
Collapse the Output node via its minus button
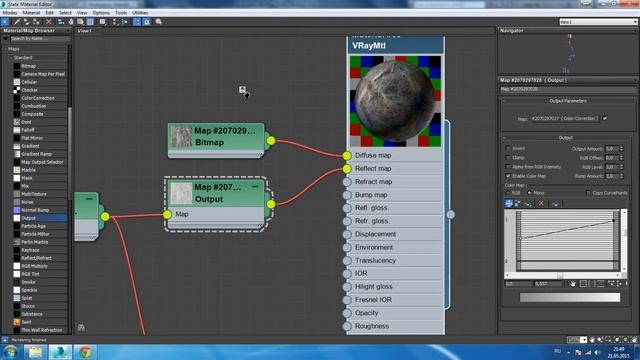(255, 187)
